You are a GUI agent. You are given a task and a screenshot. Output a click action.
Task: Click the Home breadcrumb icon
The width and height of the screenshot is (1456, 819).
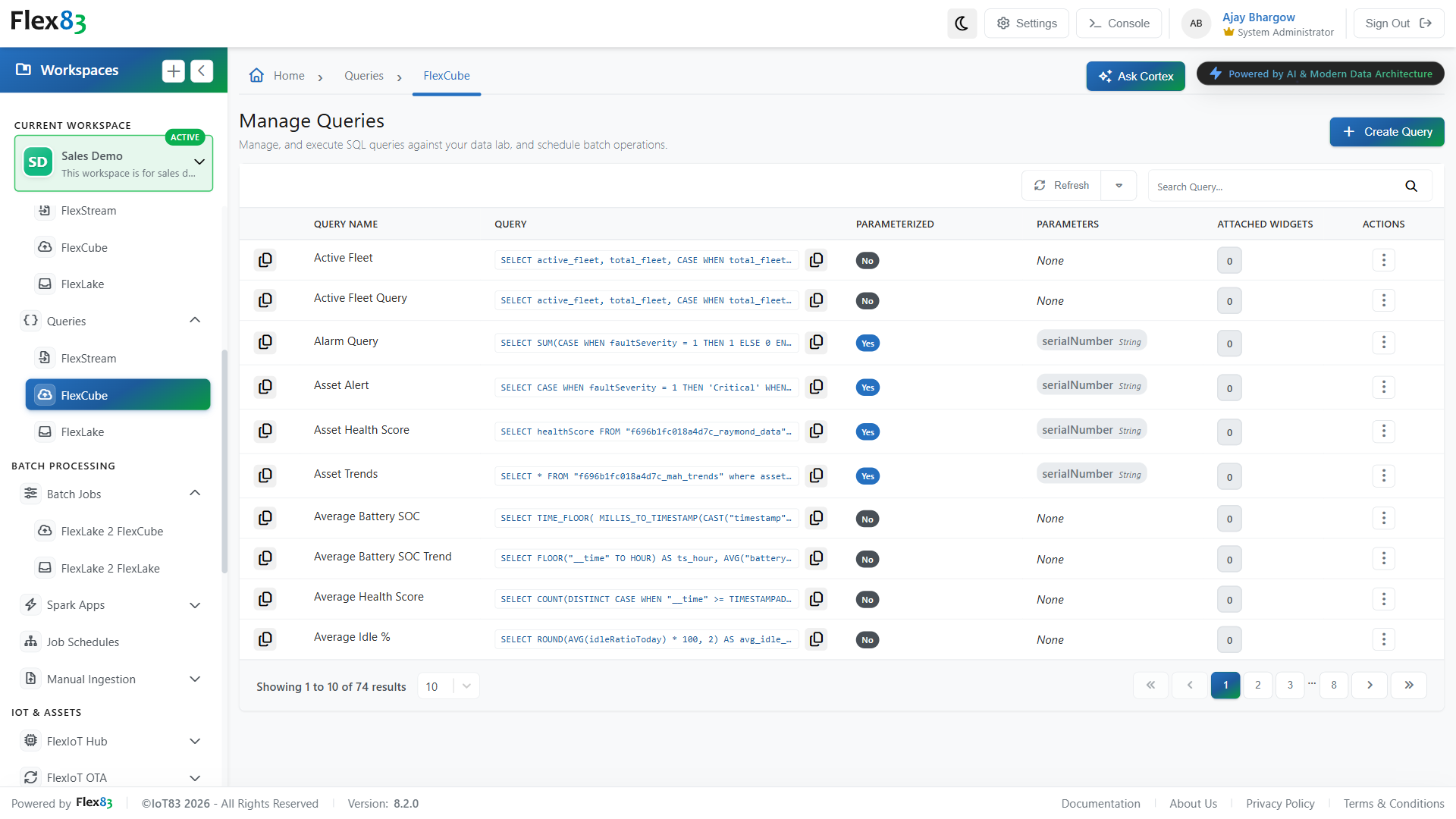(256, 75)
